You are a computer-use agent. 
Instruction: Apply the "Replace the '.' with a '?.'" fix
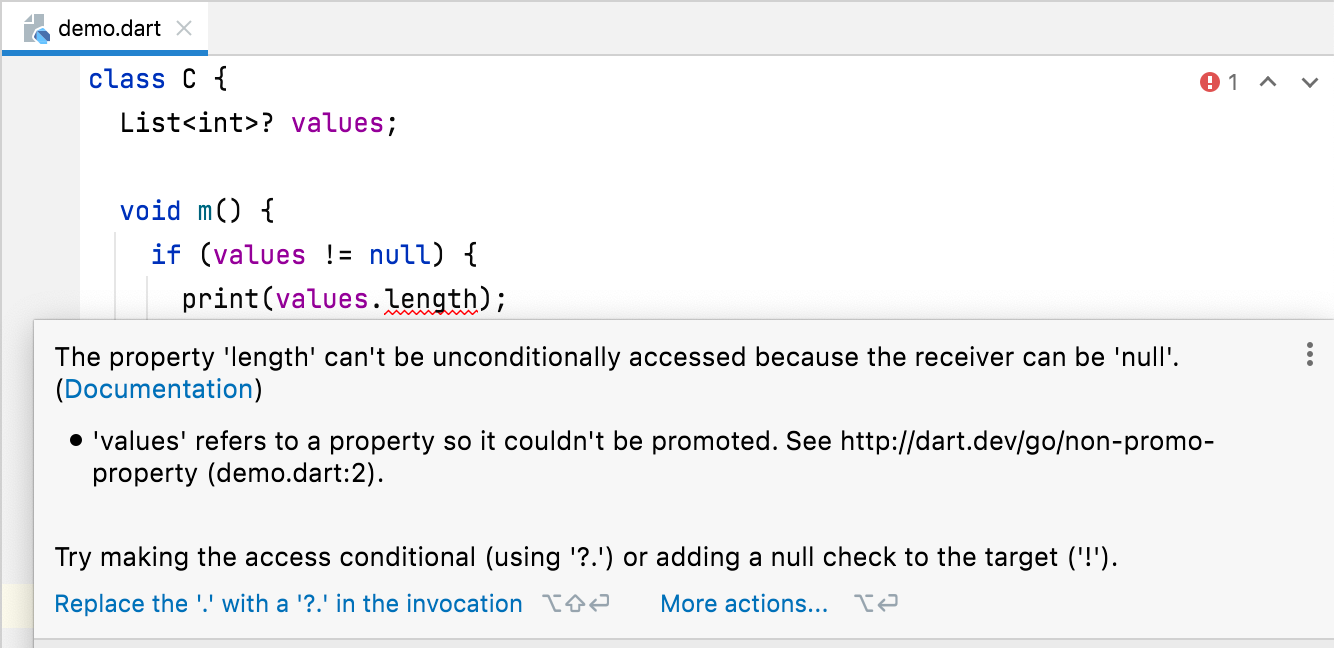[288, 604]
